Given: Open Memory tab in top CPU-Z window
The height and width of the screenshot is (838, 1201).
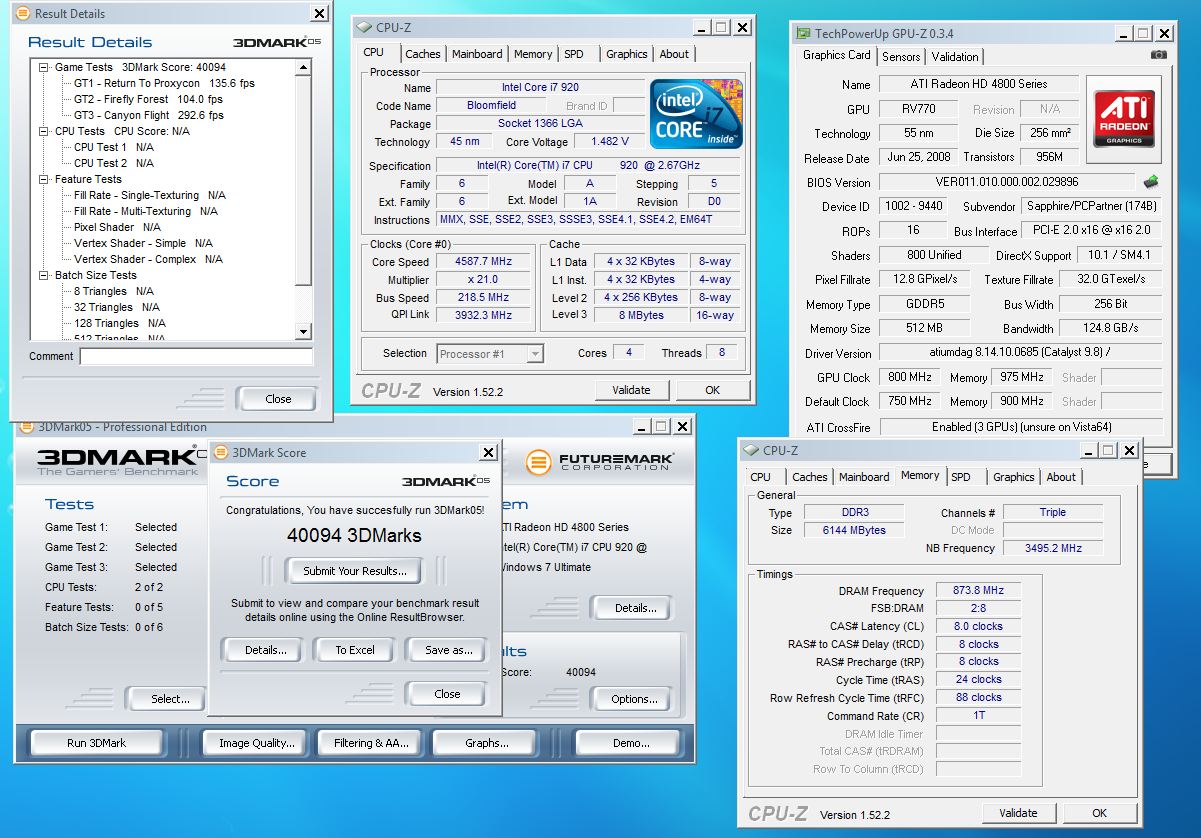Looking at the screenshot, I should click(533, 54).
